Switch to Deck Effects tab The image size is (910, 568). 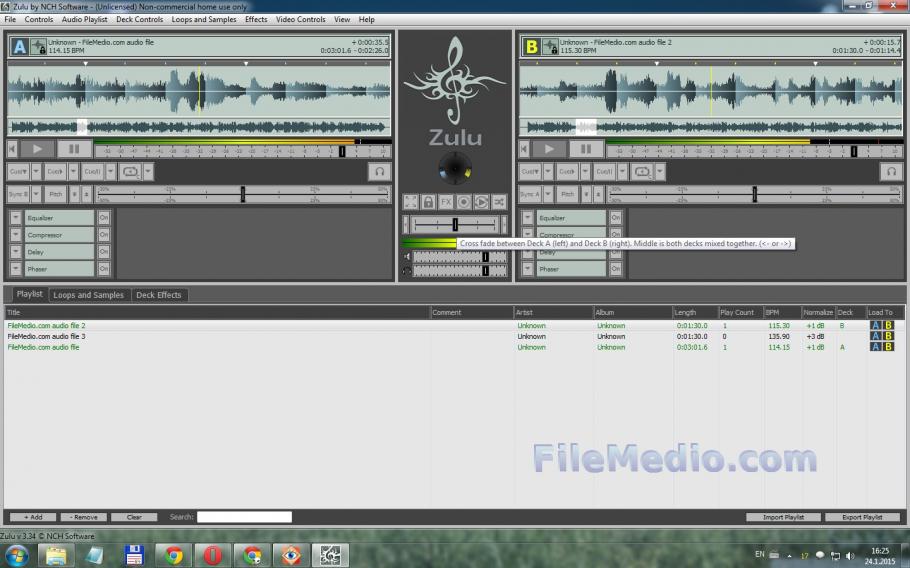[158, 295]
